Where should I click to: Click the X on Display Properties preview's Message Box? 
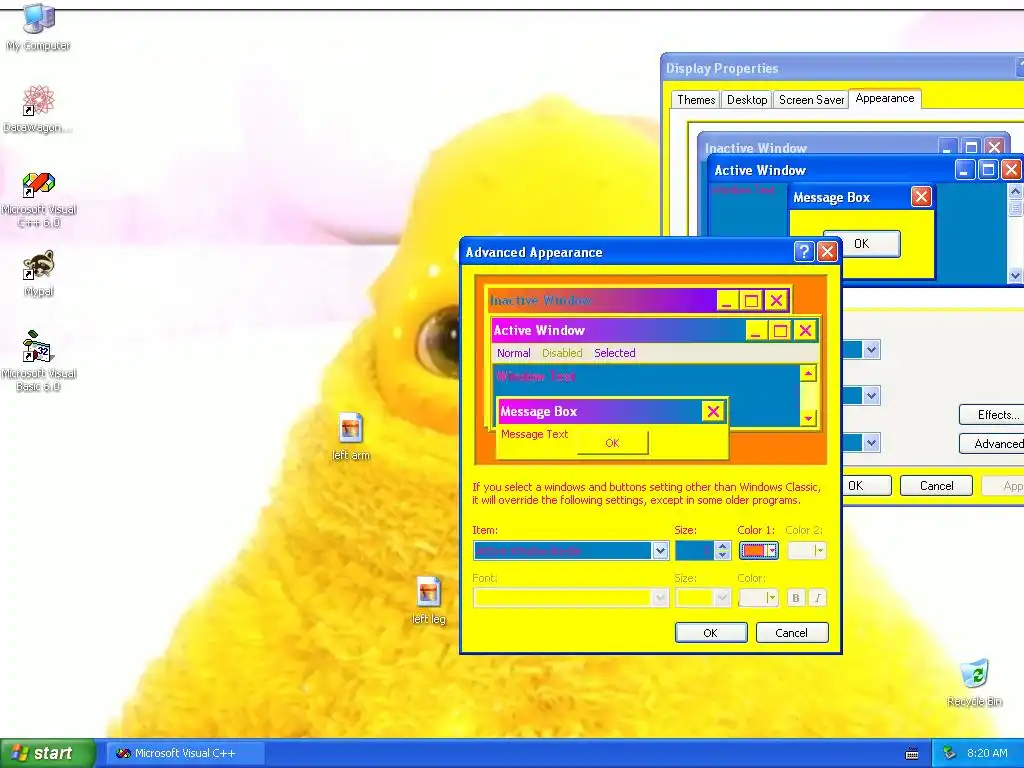[x=921, y=197]
